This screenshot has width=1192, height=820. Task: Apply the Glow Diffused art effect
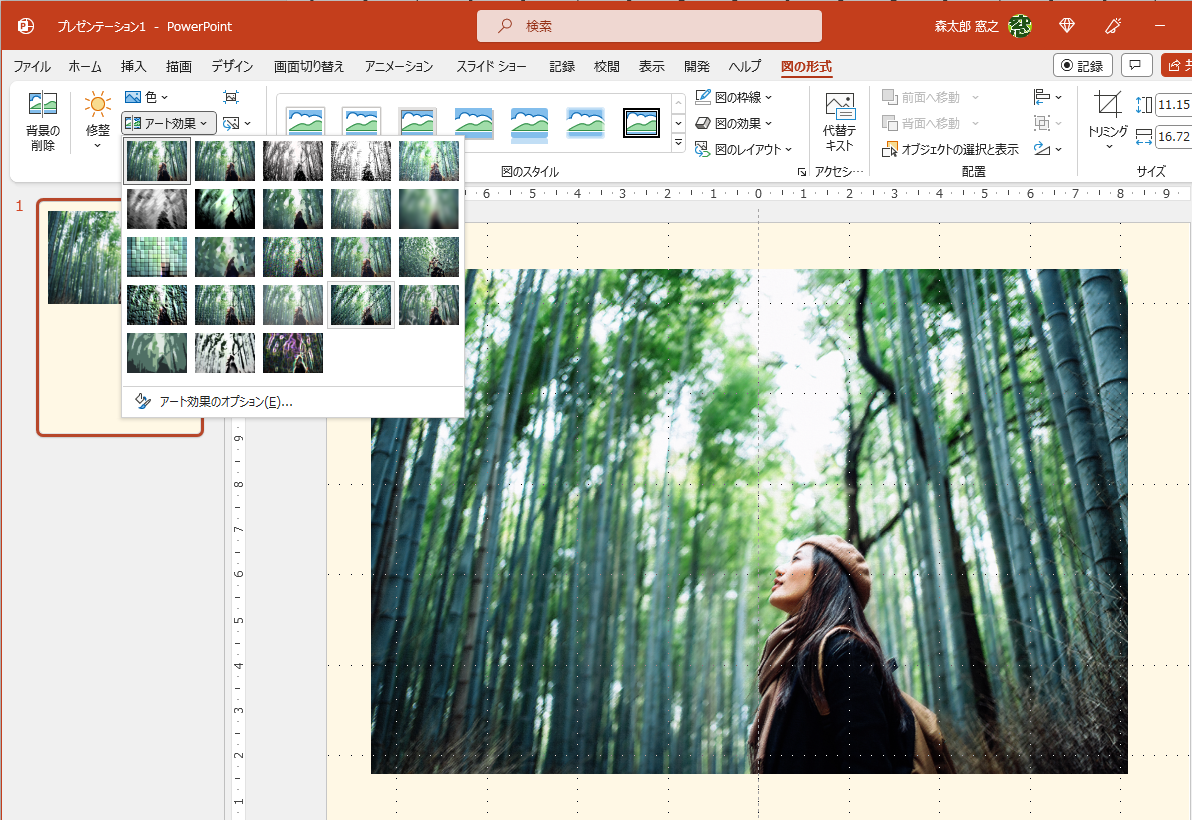tap(361, 209)
